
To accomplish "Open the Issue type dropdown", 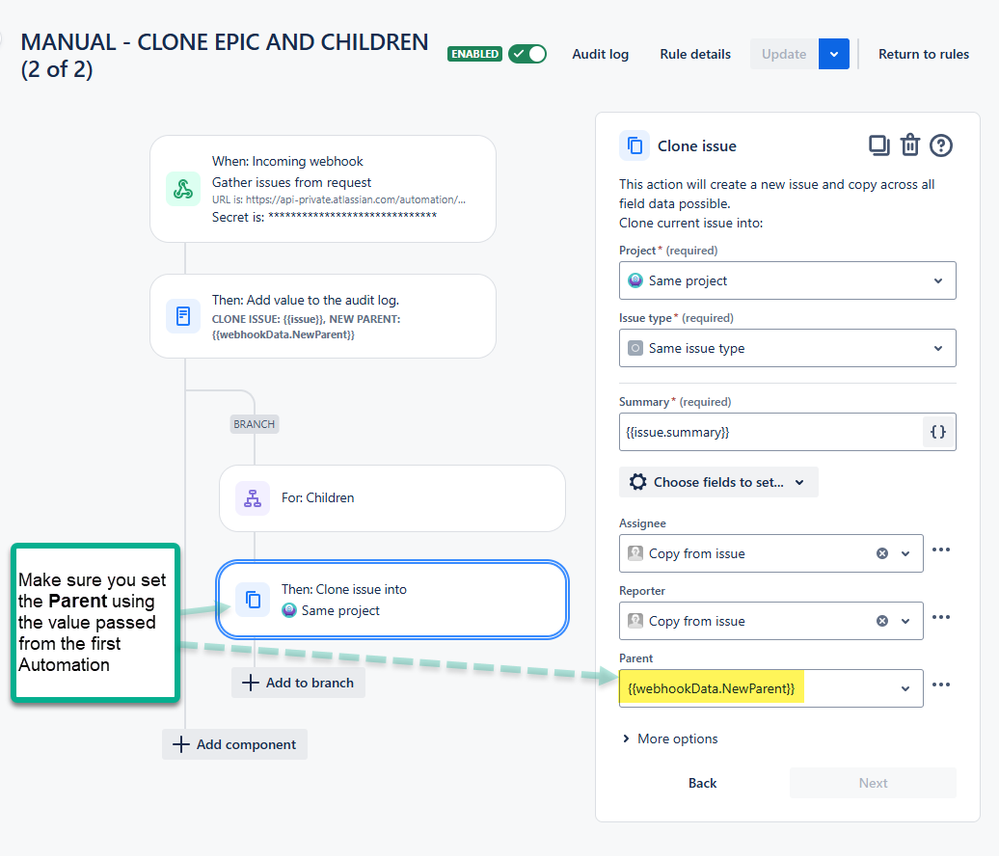I will tap(787, 347).
